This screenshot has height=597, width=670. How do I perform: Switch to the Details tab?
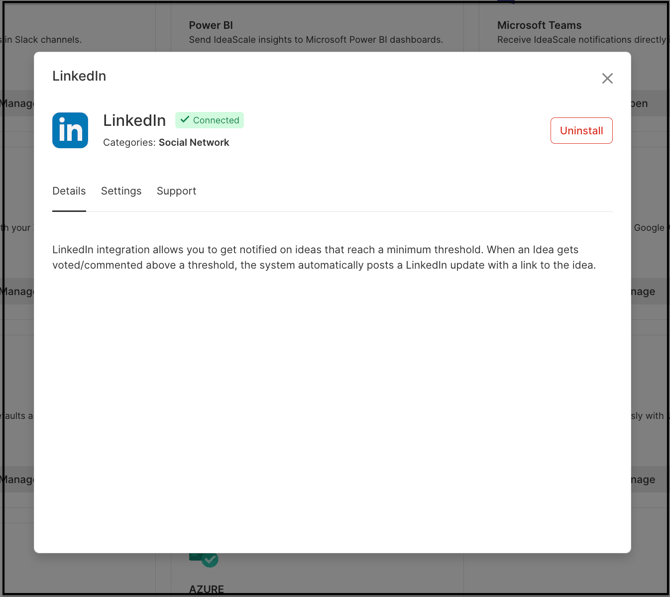pos(69,191)
